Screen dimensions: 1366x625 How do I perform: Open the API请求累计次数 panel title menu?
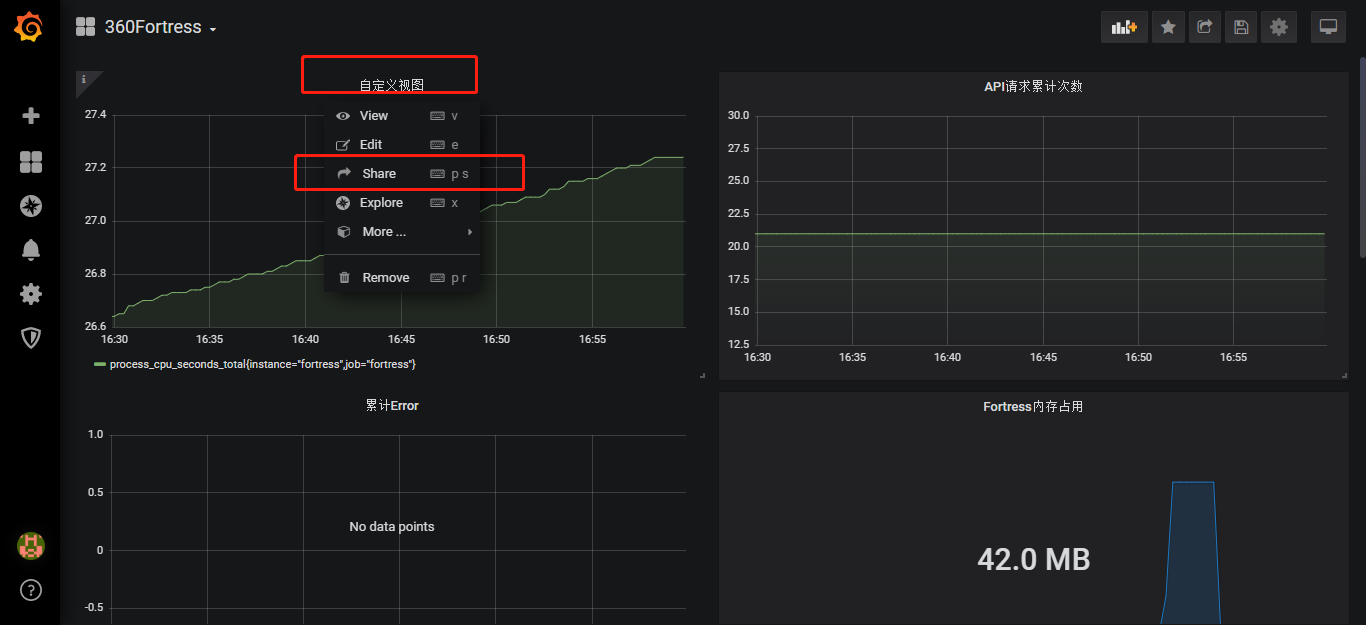[1033, 86]
